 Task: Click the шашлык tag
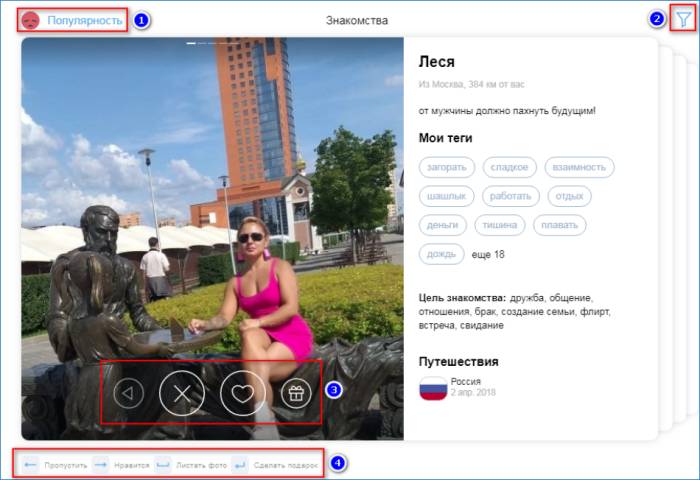point(446,196)
